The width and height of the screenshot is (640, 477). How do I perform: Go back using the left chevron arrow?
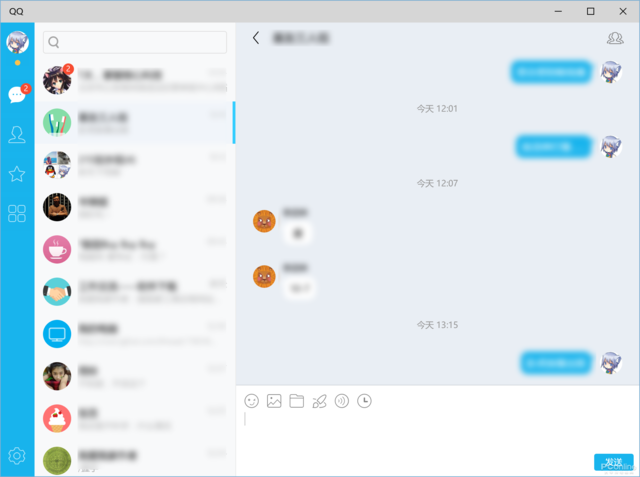256,38
